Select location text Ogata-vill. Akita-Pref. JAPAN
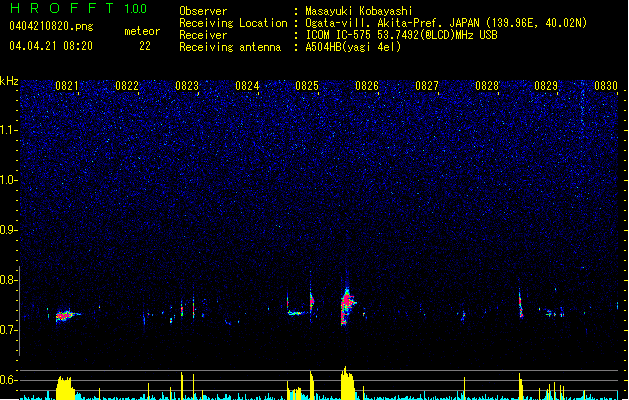The width and height of the screenshot is (629, 400). [x=392, y=23]
